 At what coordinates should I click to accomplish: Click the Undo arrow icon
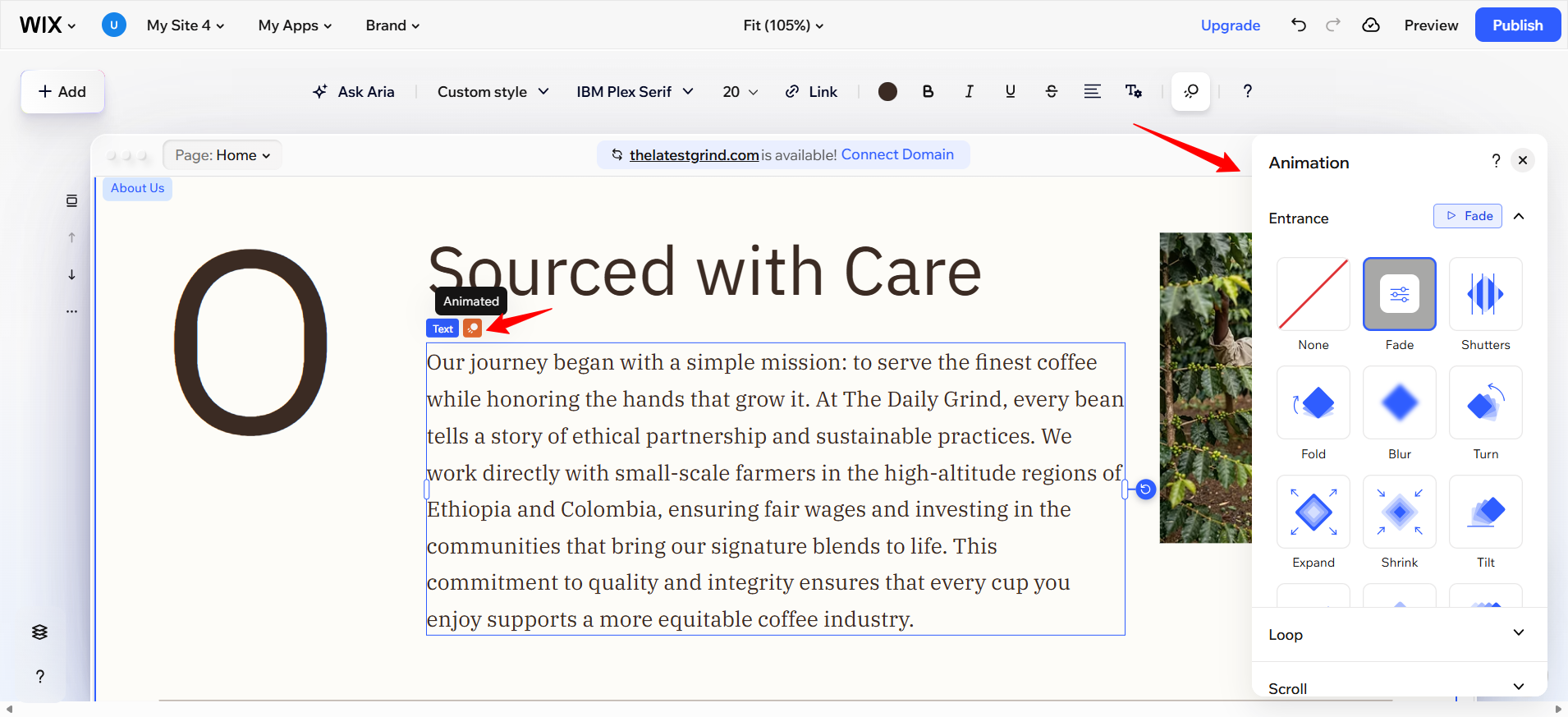coord(1298,25)
